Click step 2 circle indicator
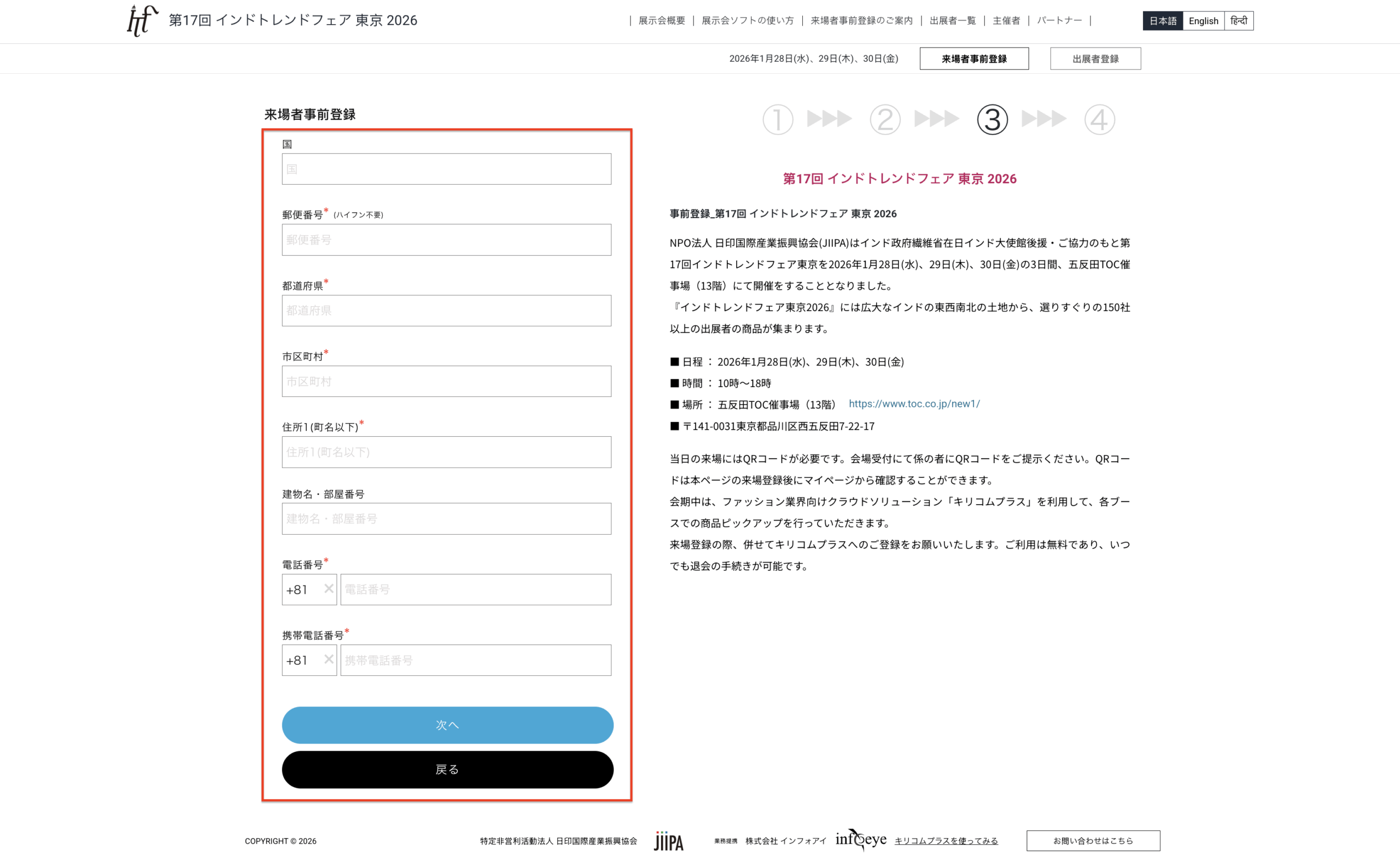Screen dimensions: 1400x860 pos(885,119)
